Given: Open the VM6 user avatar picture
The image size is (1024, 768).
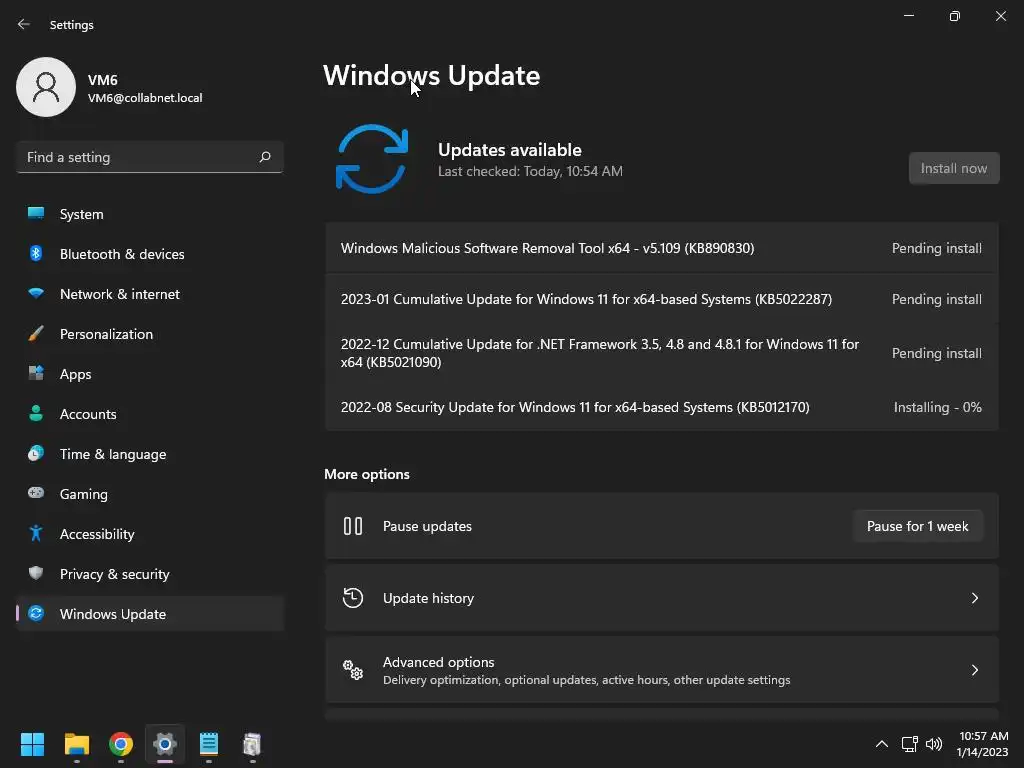Looking at the screenshot, I should 46,87.
